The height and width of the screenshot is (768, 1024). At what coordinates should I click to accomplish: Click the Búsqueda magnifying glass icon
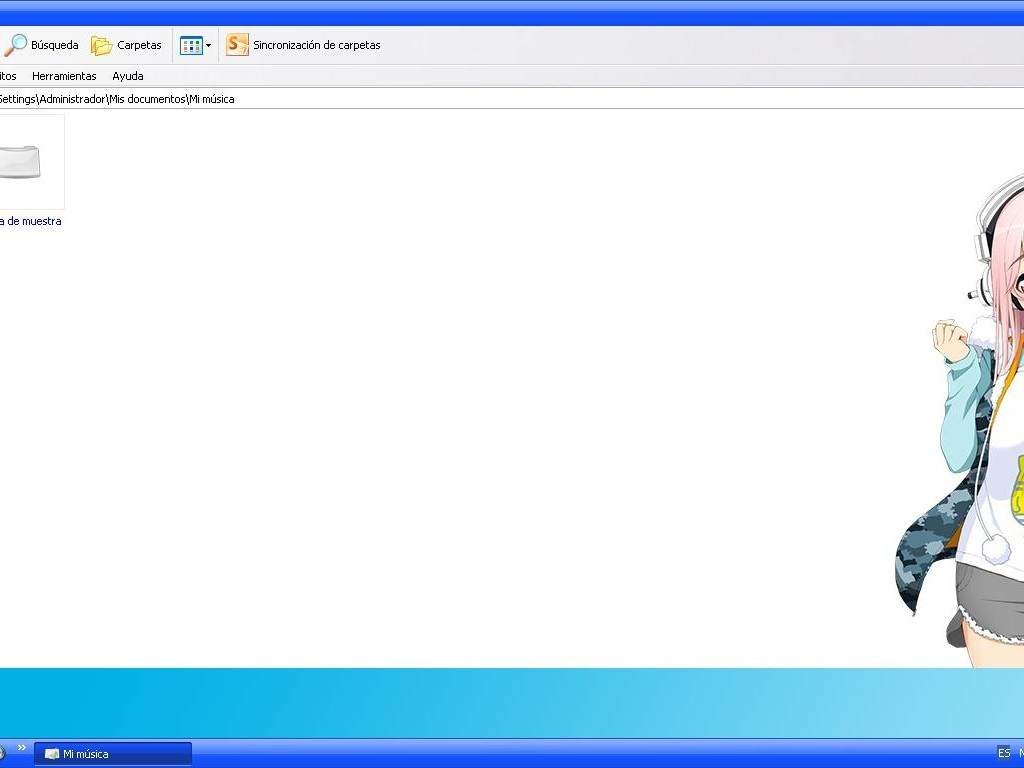(x=15, y=45)
